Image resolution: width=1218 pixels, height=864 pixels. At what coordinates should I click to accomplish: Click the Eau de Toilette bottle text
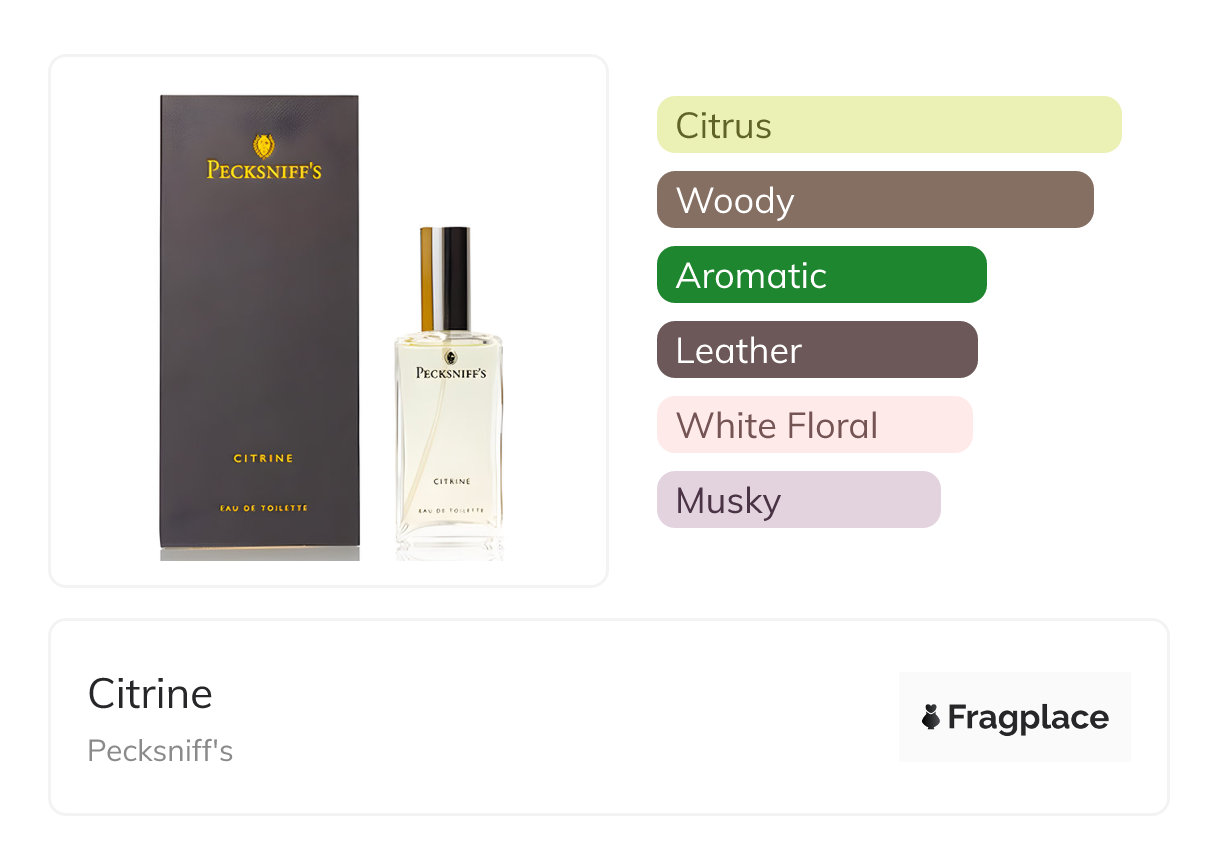point(452,511)
